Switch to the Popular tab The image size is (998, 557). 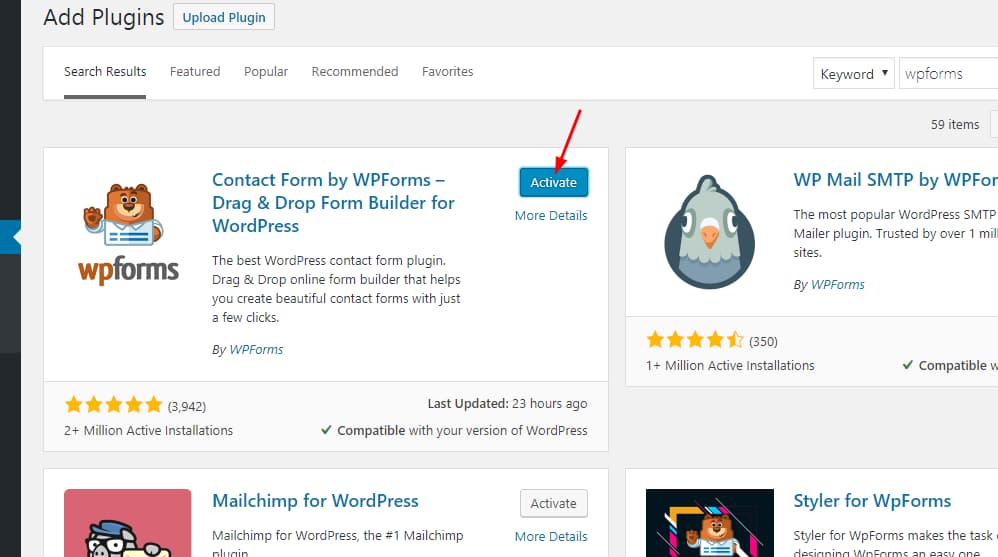pyautogui.click(x=266, y=72)
